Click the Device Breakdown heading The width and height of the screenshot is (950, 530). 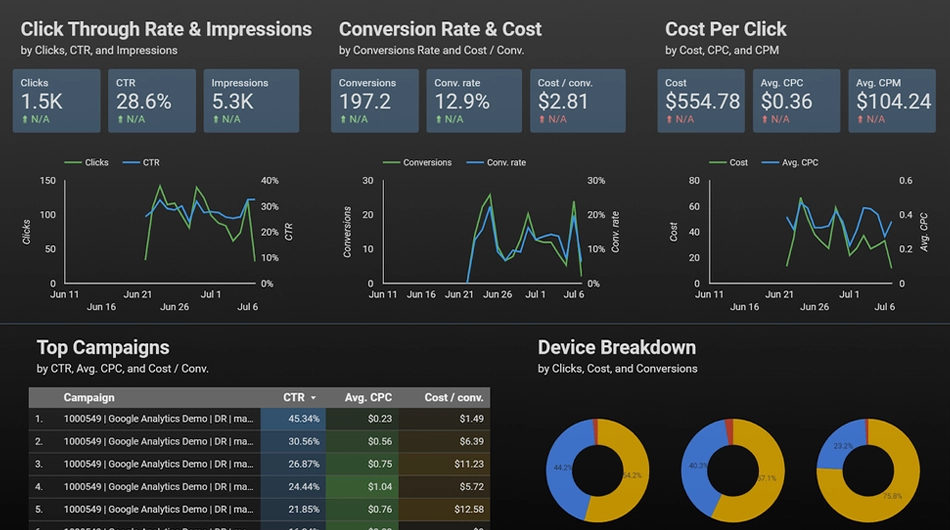(x=617, y=348)
